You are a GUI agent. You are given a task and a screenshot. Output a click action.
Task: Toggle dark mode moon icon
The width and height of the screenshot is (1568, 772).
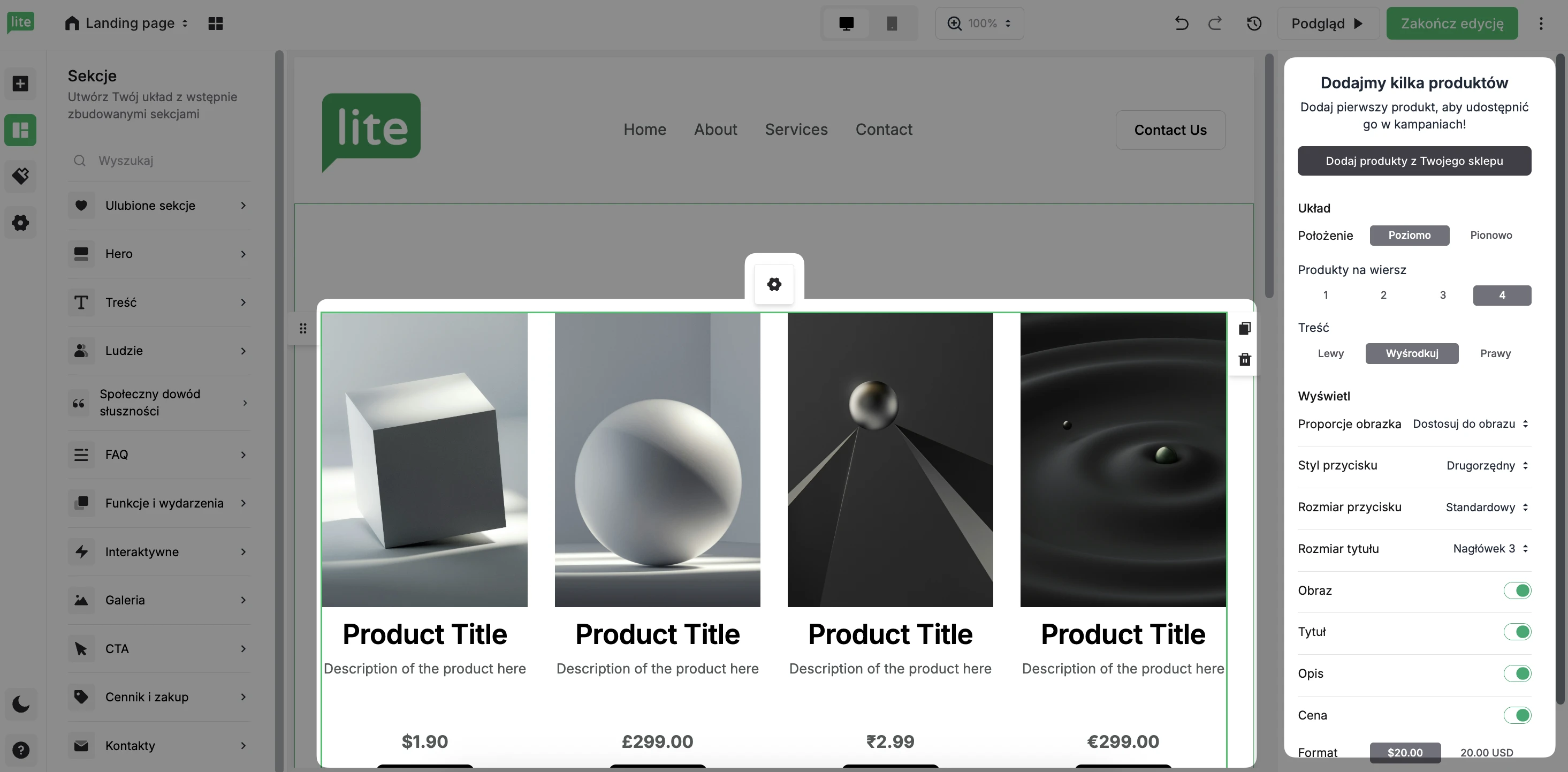[21, 705]
